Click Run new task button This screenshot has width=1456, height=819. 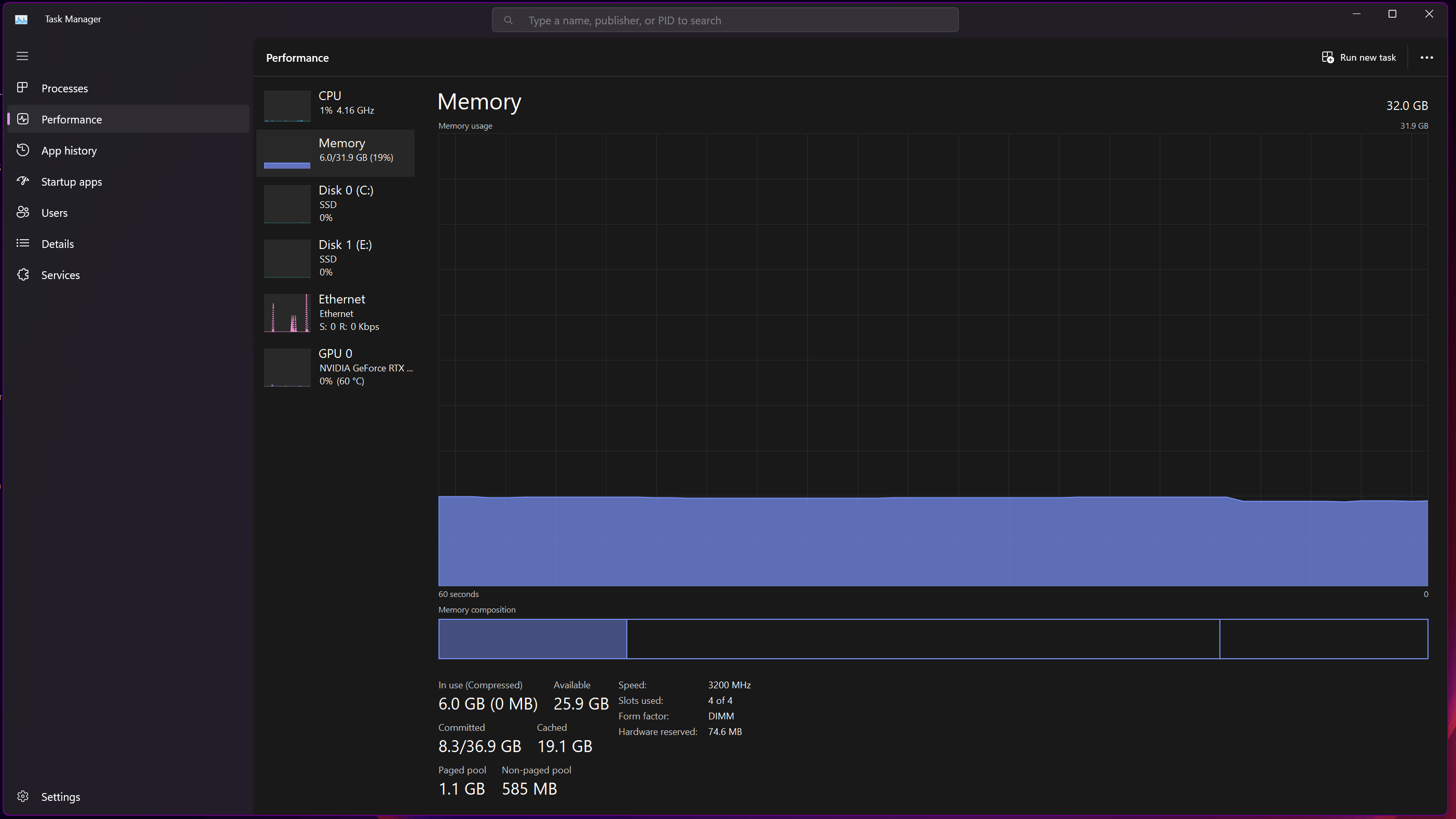[1358, 58]
